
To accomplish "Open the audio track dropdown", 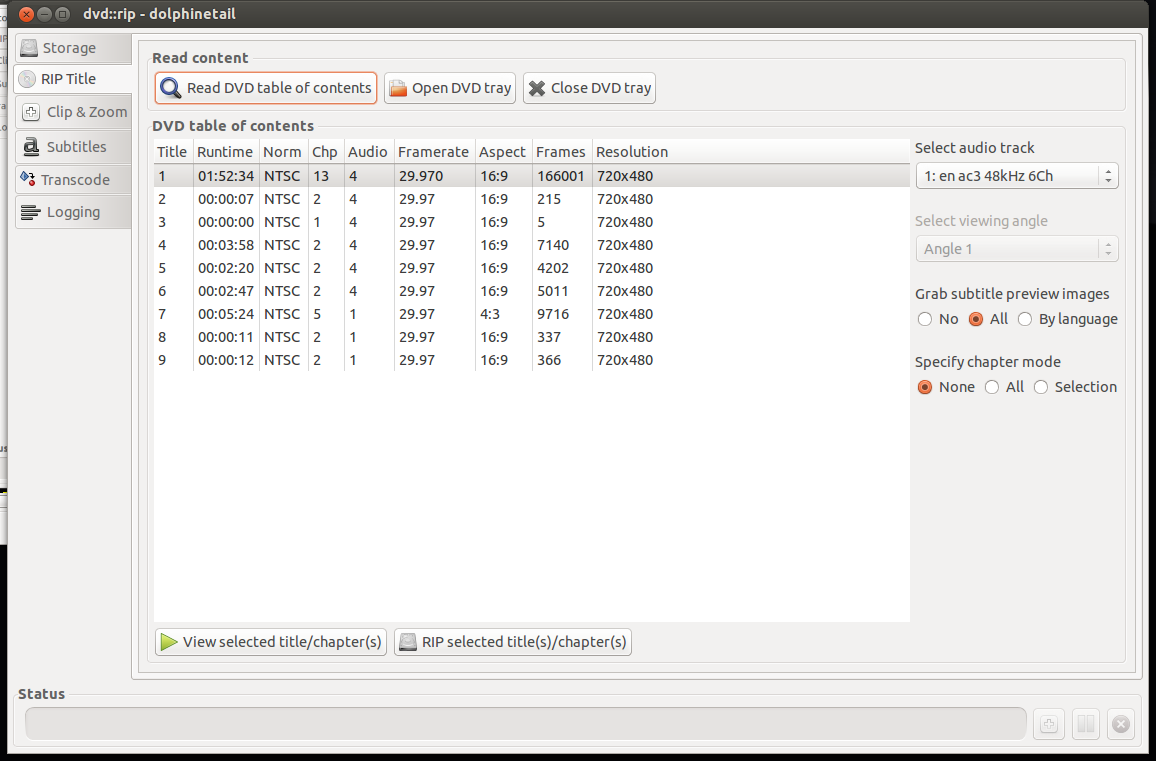I will click(x=1016, y=176).
